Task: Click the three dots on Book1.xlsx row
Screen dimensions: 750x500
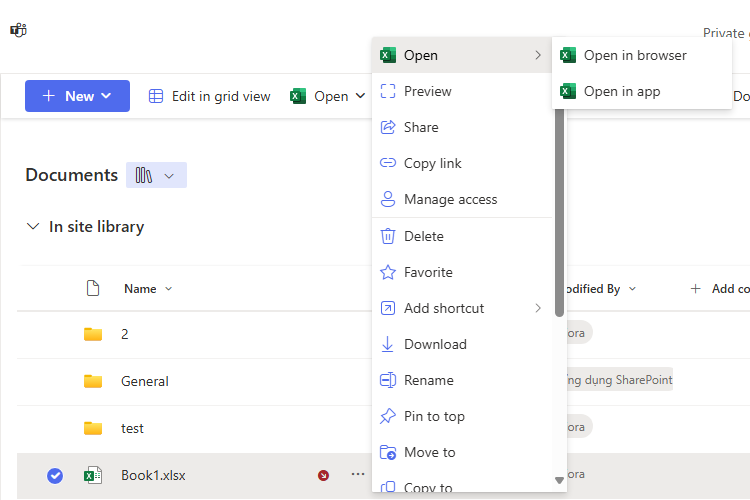Action: tap(358, 474)
